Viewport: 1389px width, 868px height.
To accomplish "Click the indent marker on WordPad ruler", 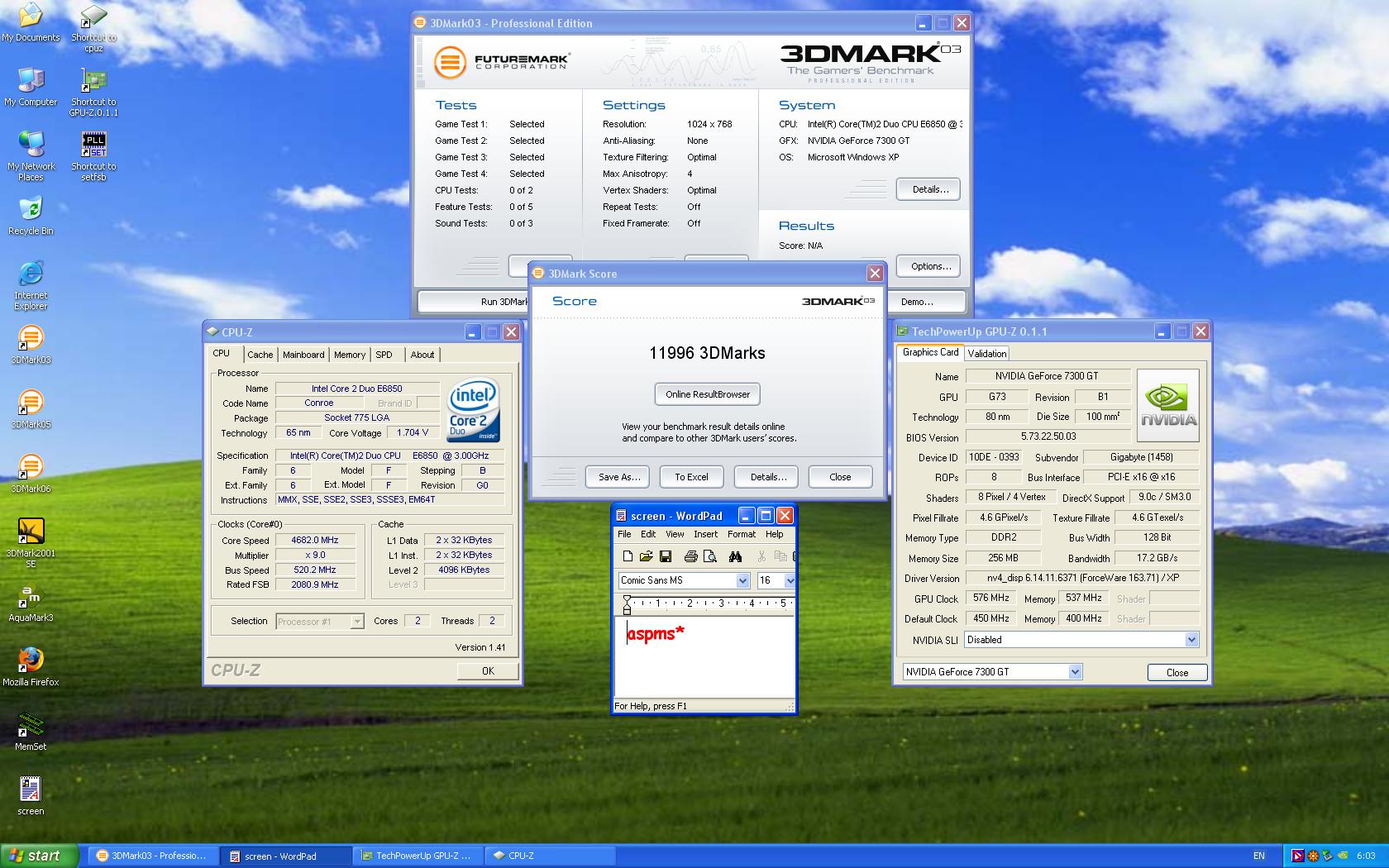I will pyautogui.click(x=627, y=607).
